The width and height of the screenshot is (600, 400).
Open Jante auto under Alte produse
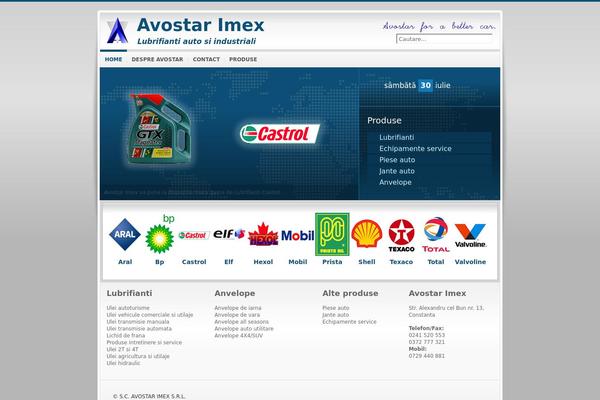tap(336, 315)
